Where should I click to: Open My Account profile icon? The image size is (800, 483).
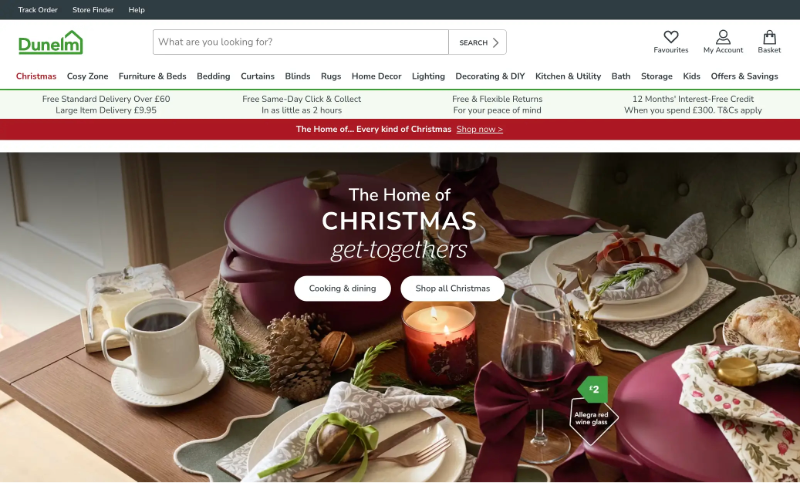(723, 37)
